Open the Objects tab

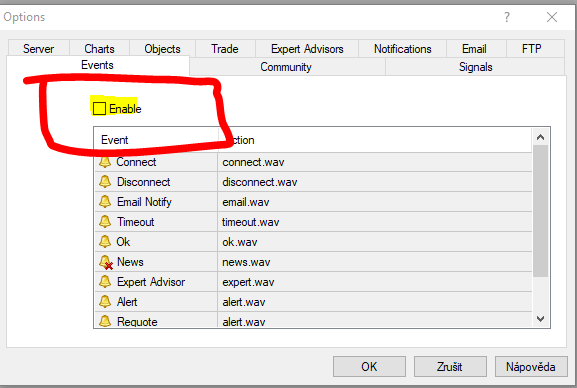pos(162,49)
